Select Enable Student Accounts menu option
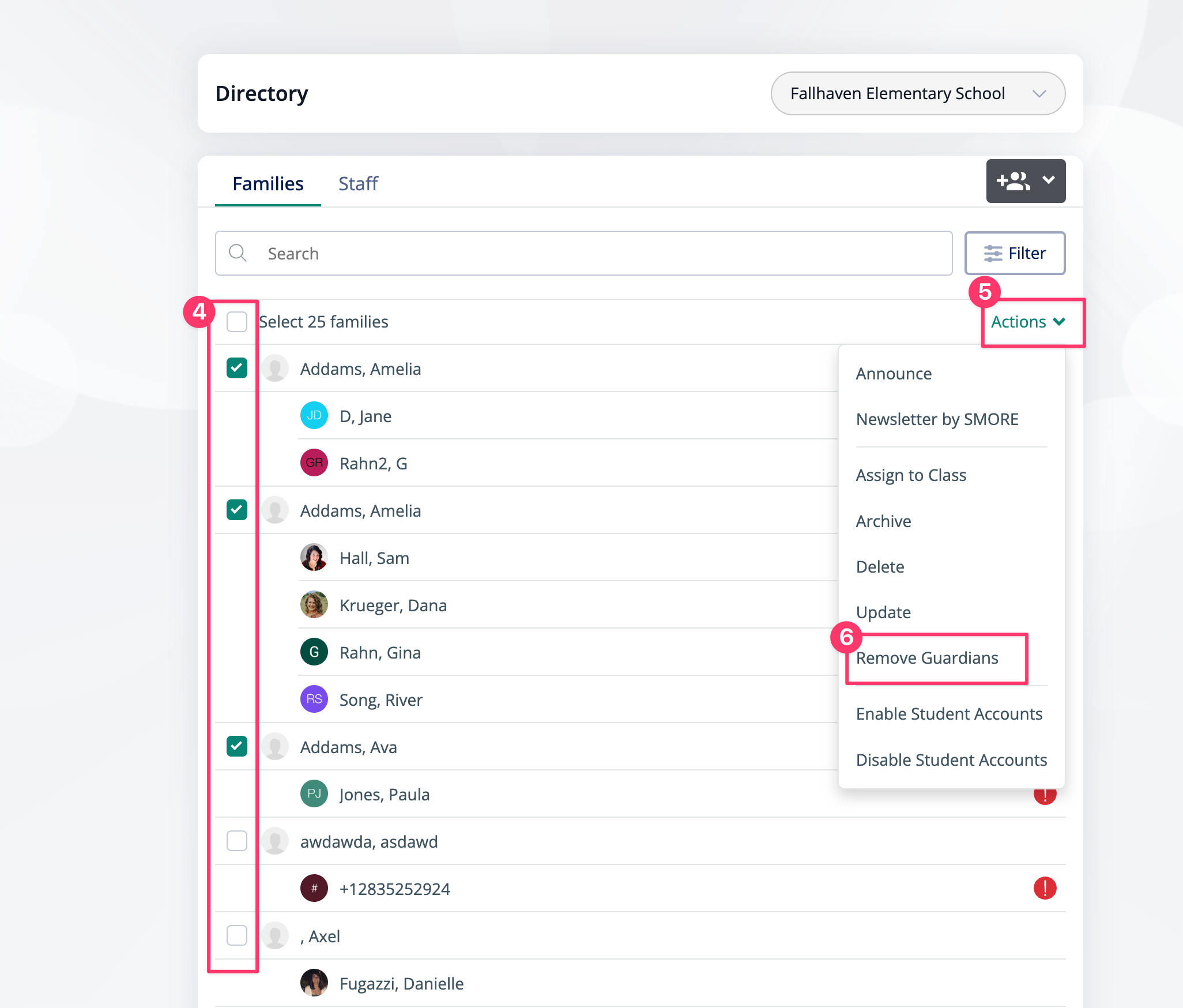1183x1008 pixels. 949,714
